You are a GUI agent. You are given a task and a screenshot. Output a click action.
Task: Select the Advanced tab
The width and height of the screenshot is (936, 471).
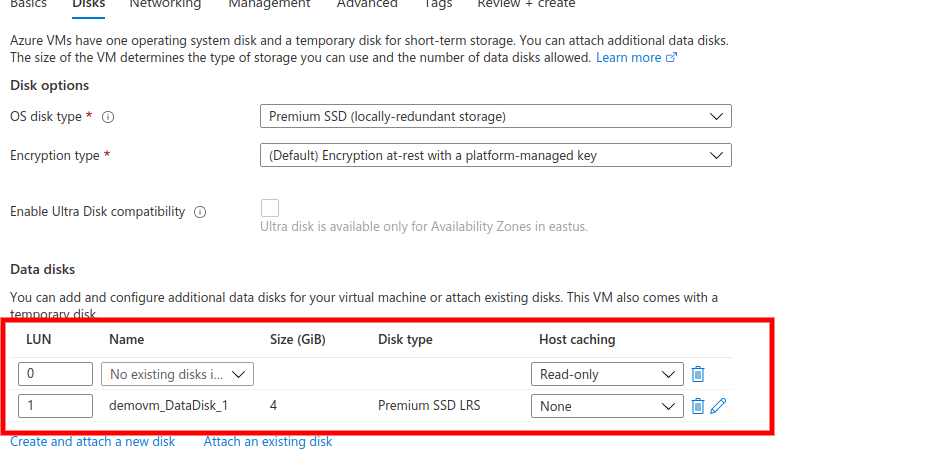367,4
